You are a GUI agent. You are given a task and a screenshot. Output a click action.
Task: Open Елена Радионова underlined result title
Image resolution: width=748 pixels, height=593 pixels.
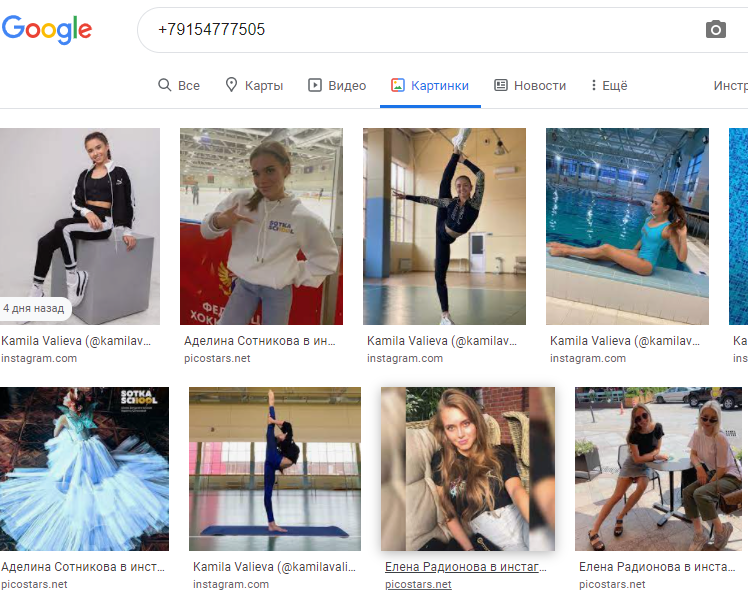tap(466, 567)
